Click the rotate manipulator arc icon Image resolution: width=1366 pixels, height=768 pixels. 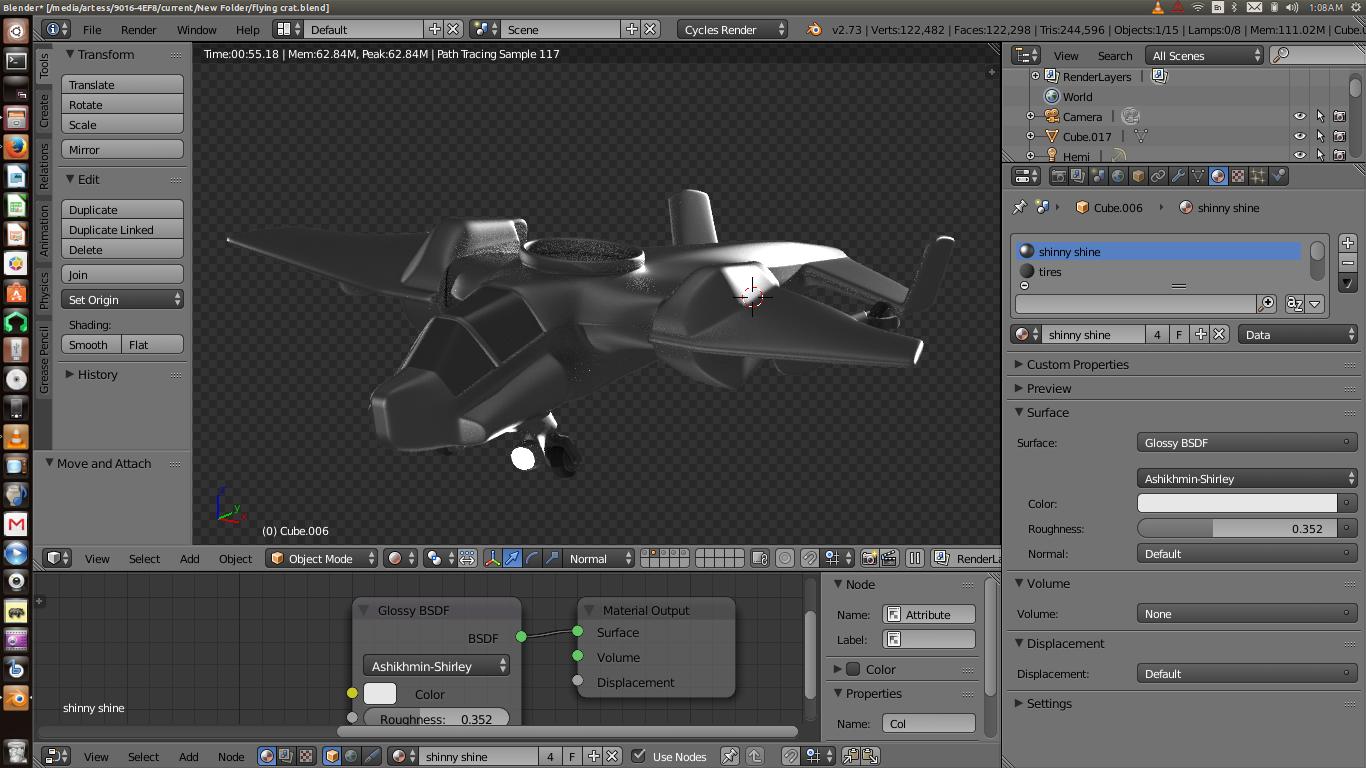click(x=532, y=558)
